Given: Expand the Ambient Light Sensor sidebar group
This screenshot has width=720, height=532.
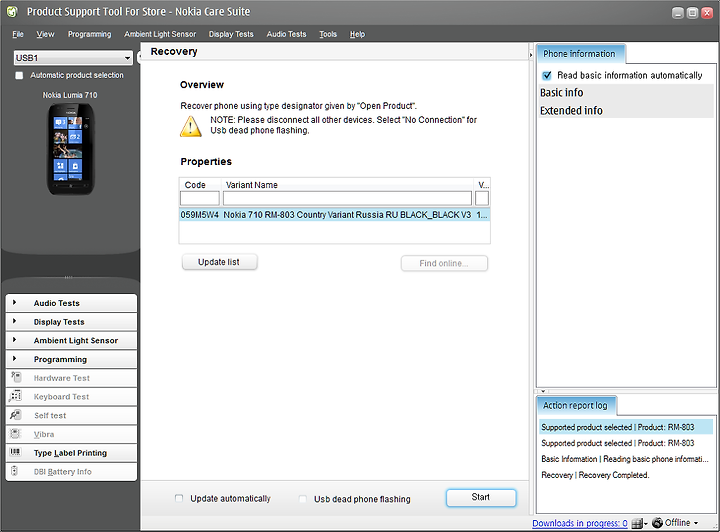Looking at the screenshot, I should pyautogui.click(x=71, y=341).
